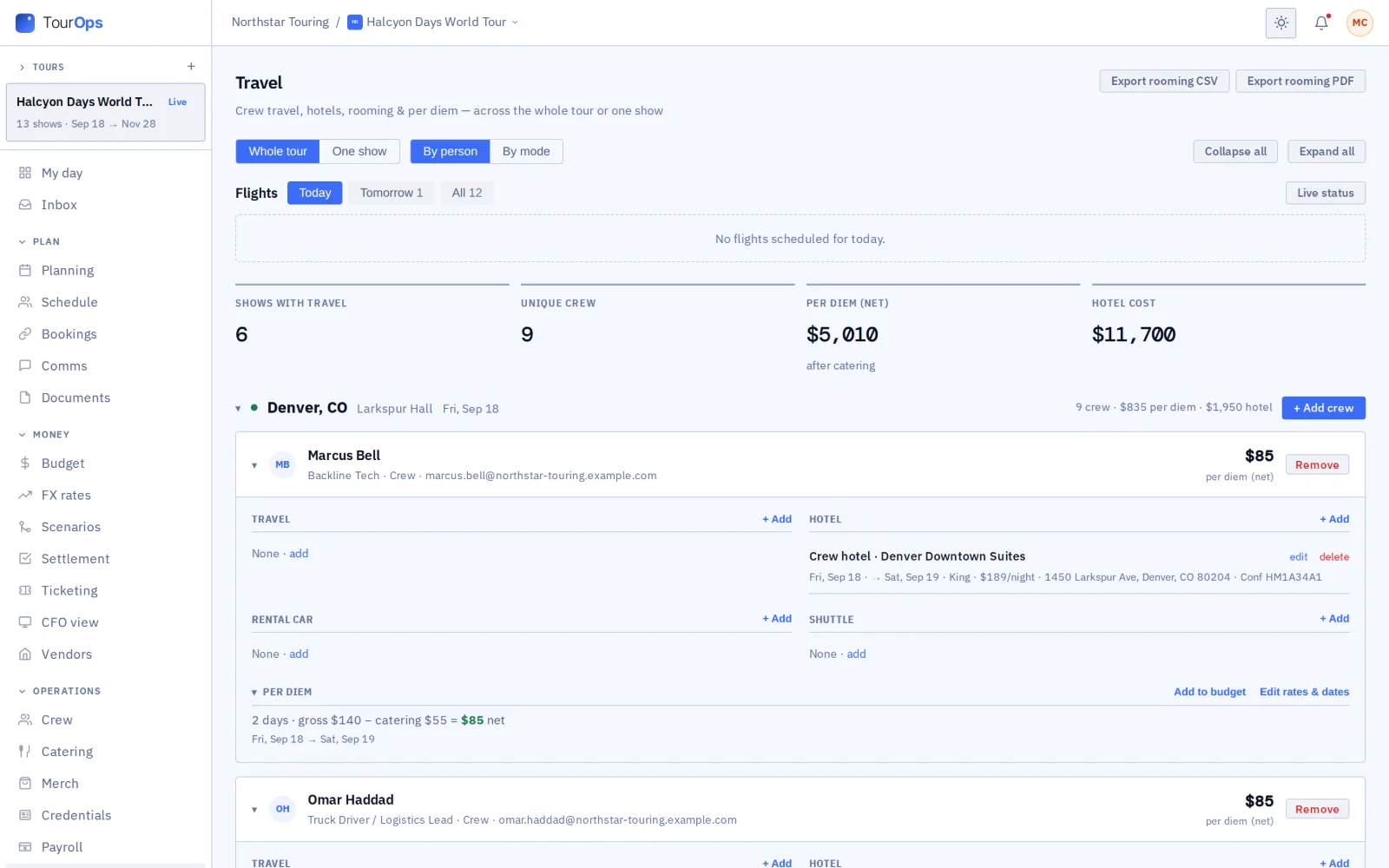1389x868 pixels.
Task: Click the Northstar Touring breadcrumb
Action: click(x=280, y=23)
